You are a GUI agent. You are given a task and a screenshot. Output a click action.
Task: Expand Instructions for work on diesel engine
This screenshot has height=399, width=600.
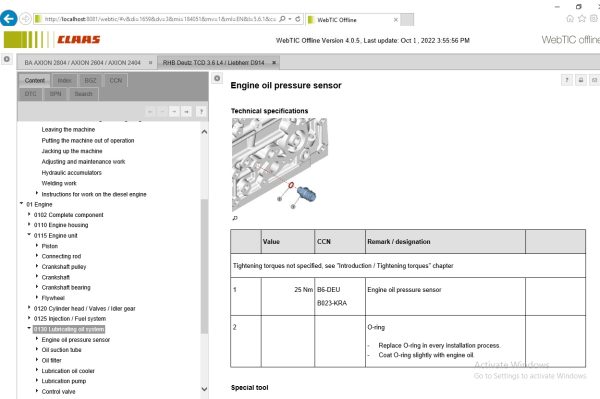pos(37,194)
